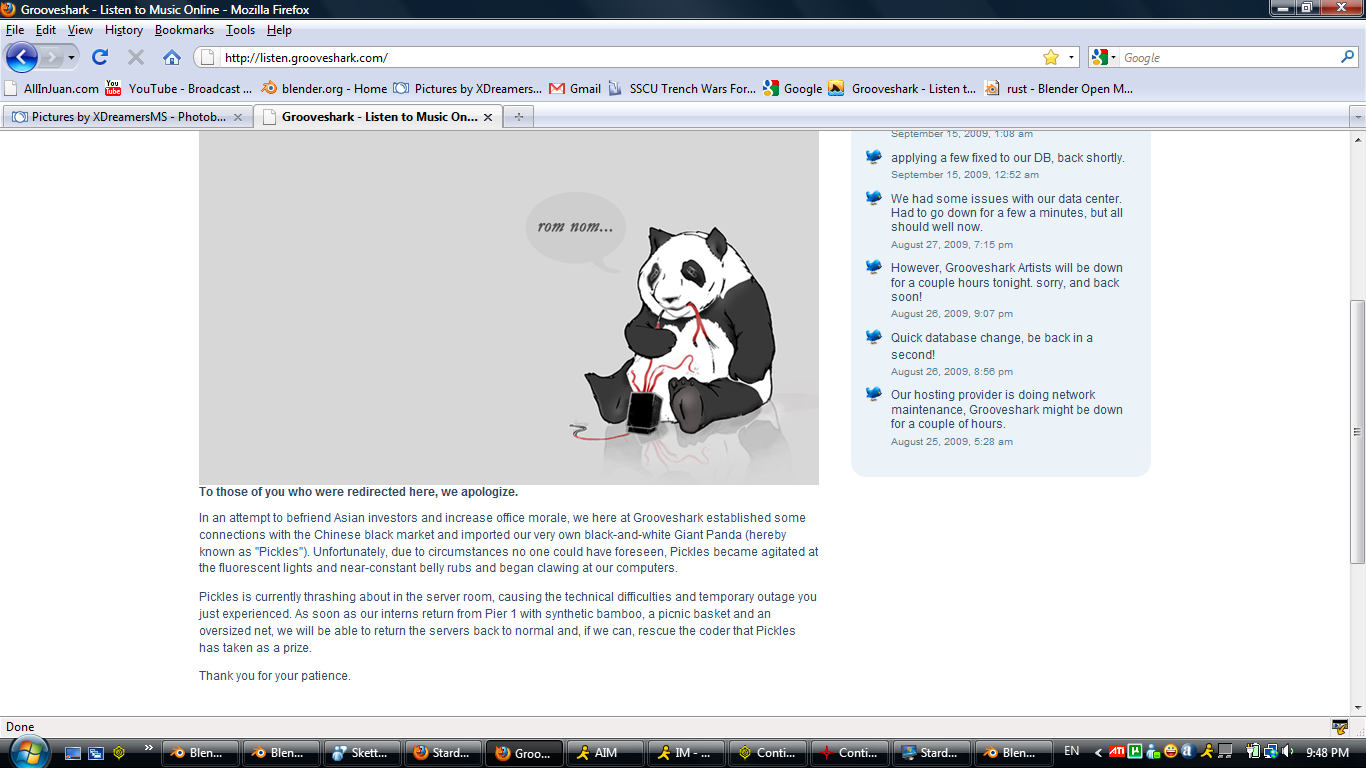Screen dimensions: 1366x768
Task: Go to the Firefox Home page icon
Action: (x=172, y=57)
